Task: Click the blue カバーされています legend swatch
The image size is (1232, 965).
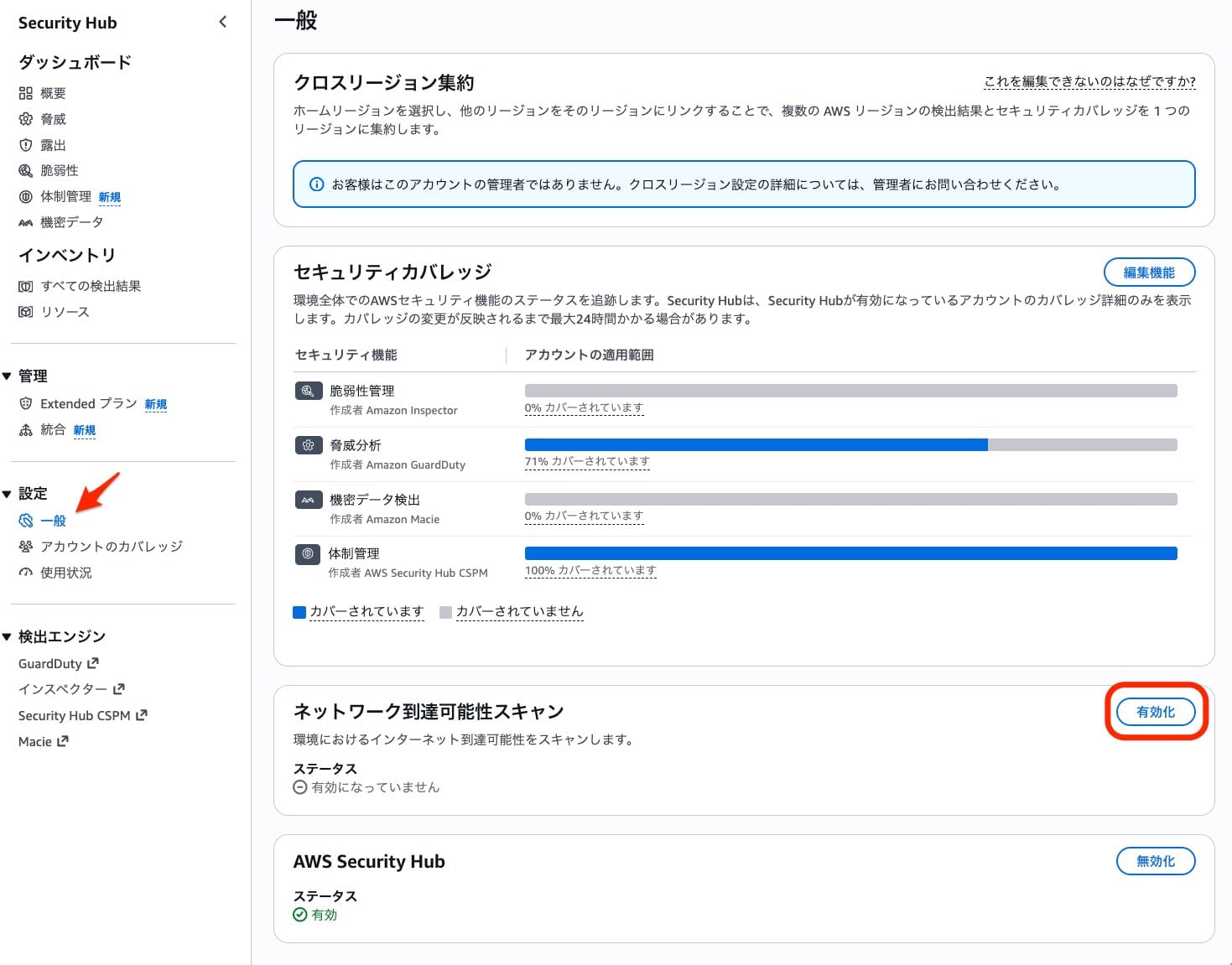Action: [299, 612]
